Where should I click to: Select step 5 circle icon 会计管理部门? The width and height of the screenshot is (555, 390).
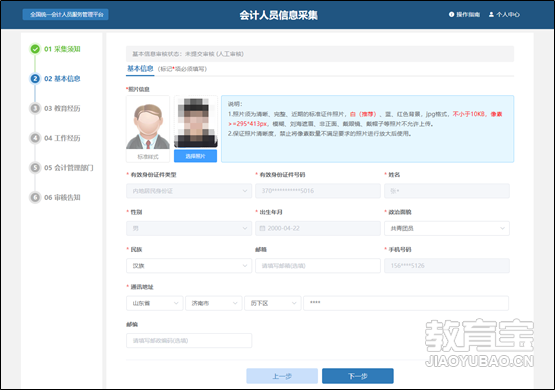pyautogui.click(x=35, y=167)
